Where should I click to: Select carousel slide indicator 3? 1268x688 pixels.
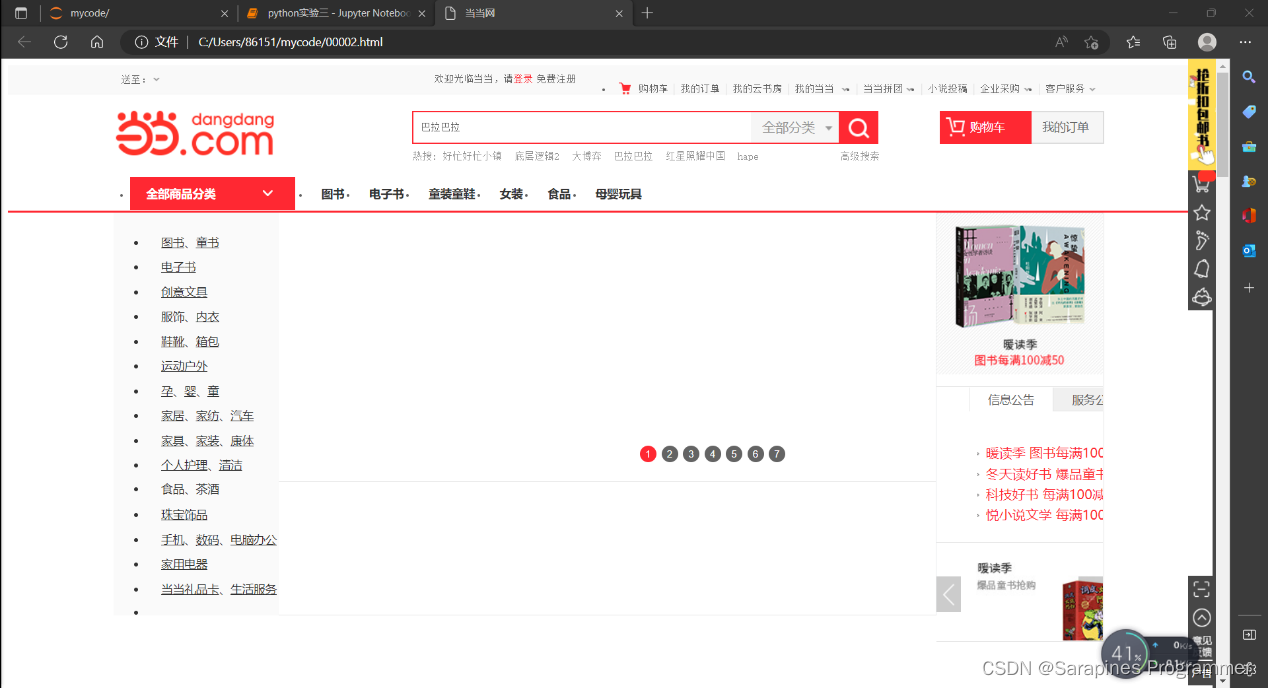(x=691, y=454)
